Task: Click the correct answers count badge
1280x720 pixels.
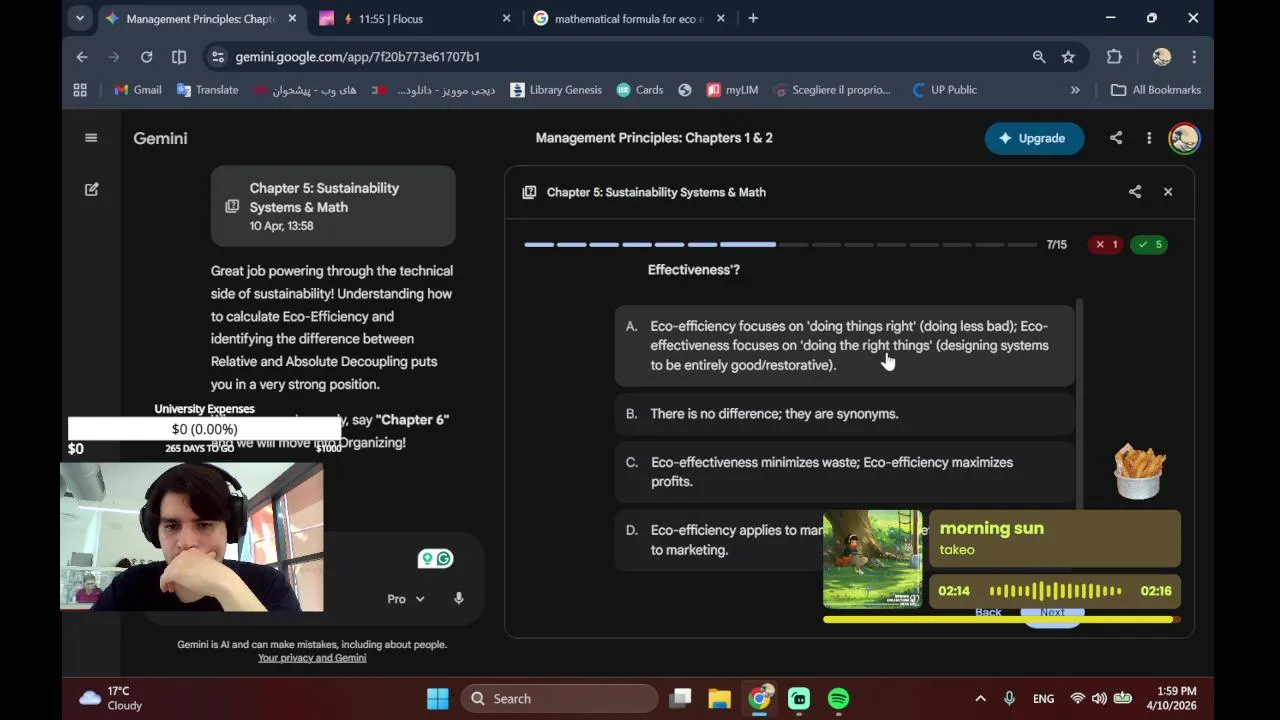Action: [1150, 244]
